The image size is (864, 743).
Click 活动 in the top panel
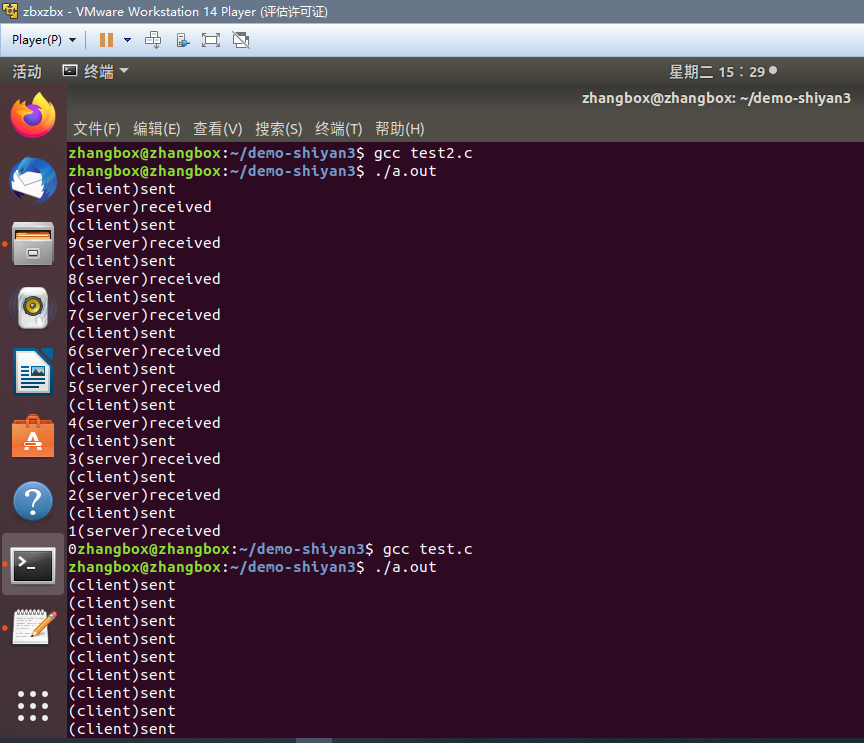tap(26, 70)
